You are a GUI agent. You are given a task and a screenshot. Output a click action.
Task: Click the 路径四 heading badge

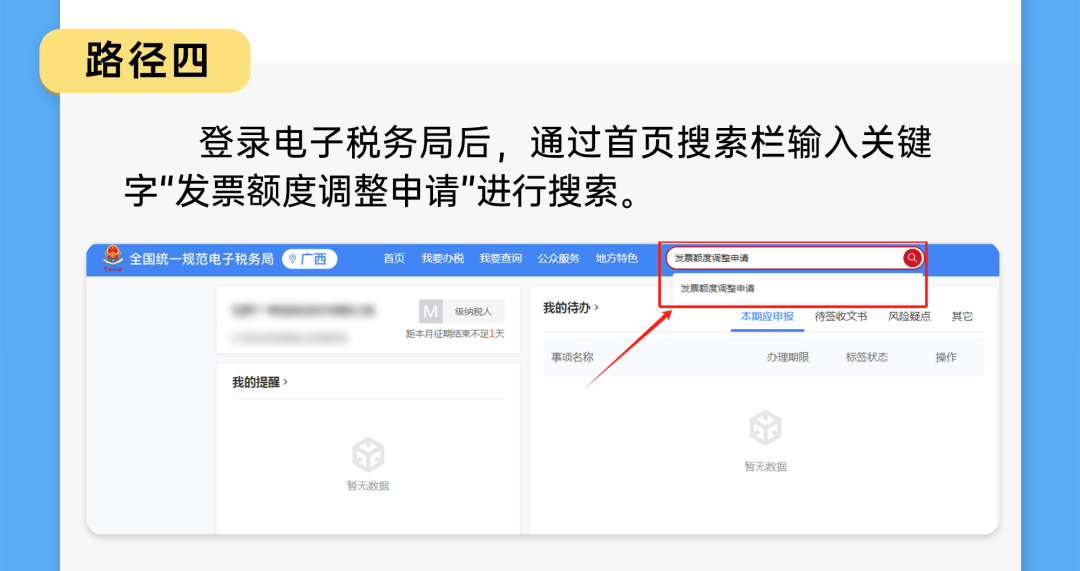145,61
